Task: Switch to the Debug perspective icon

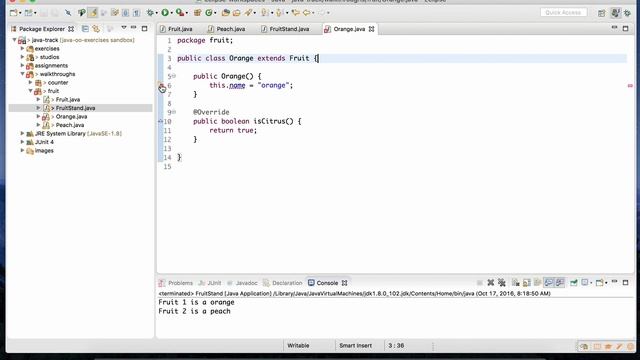Action: click(x=628, y=13)
